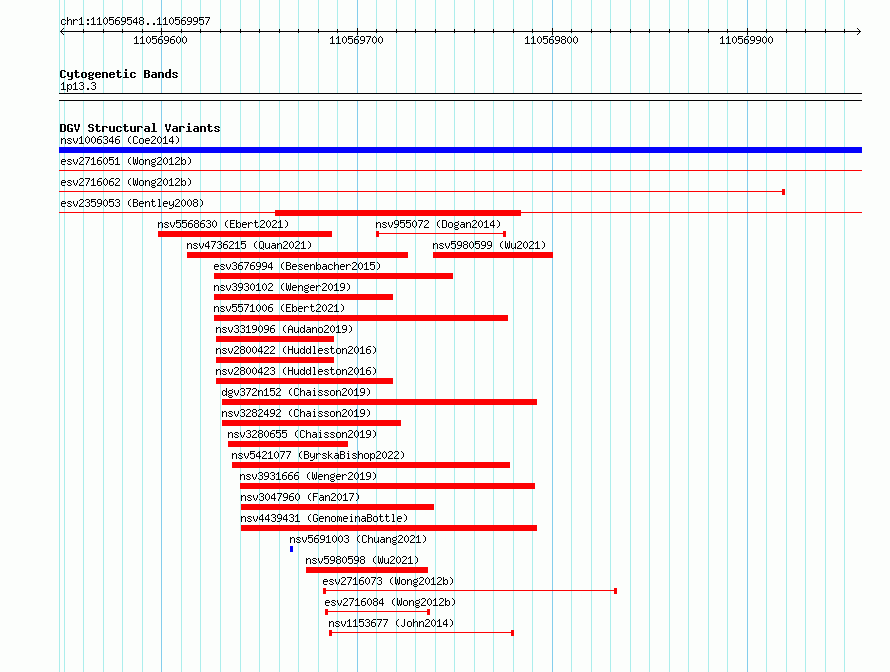Click the nsv4736215 (Quan2021) label
This screenshot has height=672, width=890.
249,245
